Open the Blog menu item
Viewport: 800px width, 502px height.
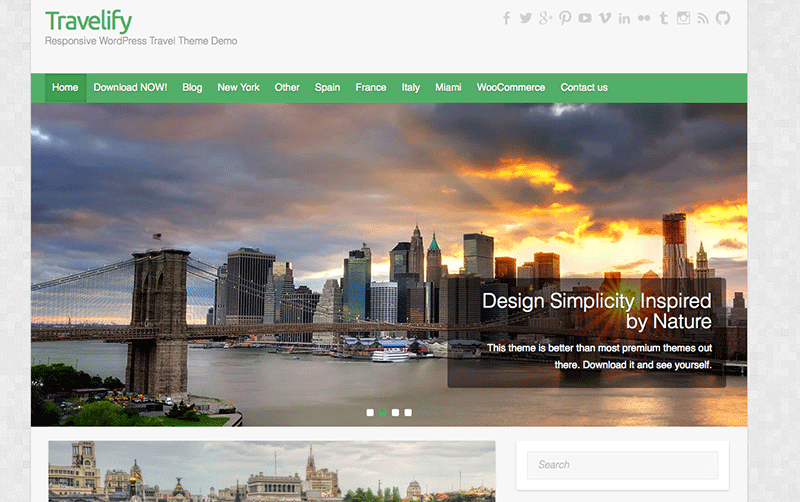pyautogui.click(x=192, y=88)
